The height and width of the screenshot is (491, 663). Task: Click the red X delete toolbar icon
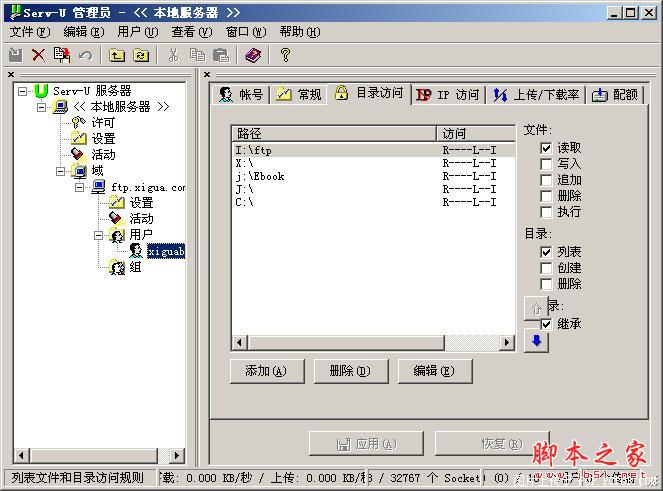pos(38,55)
